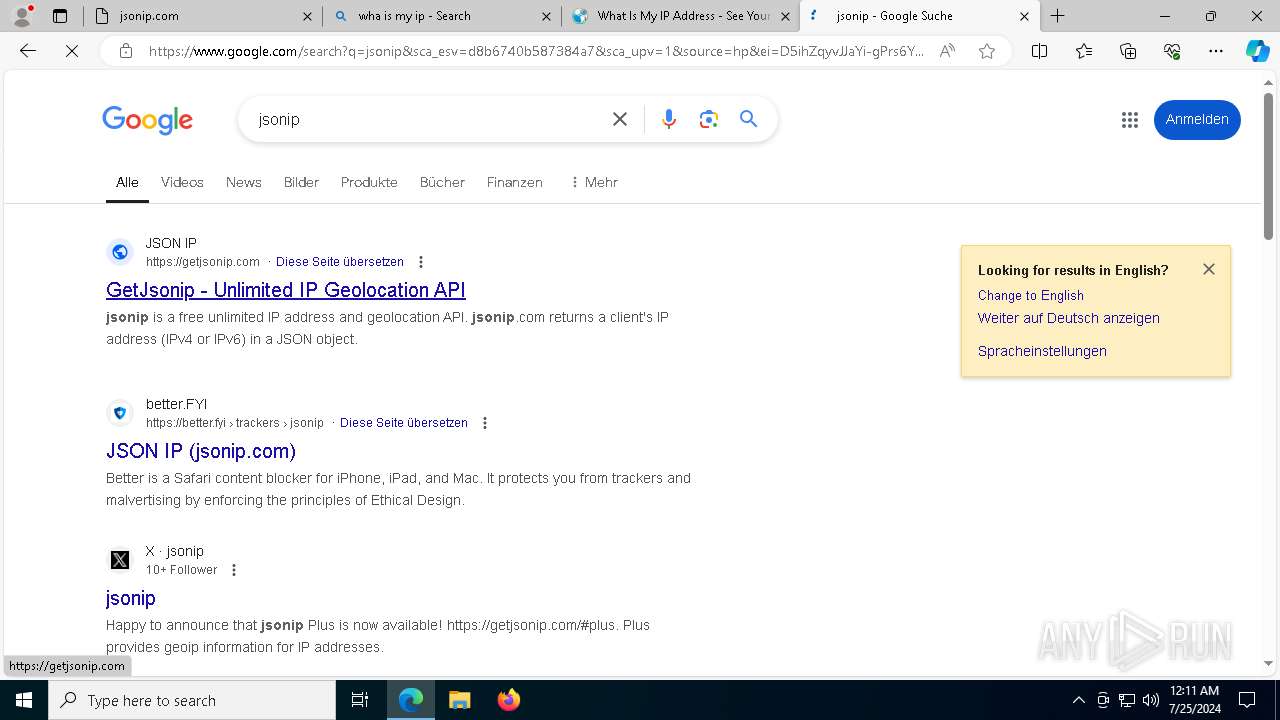
Task: Open the Google apps grid
Action: click(x=1130, y=120)
